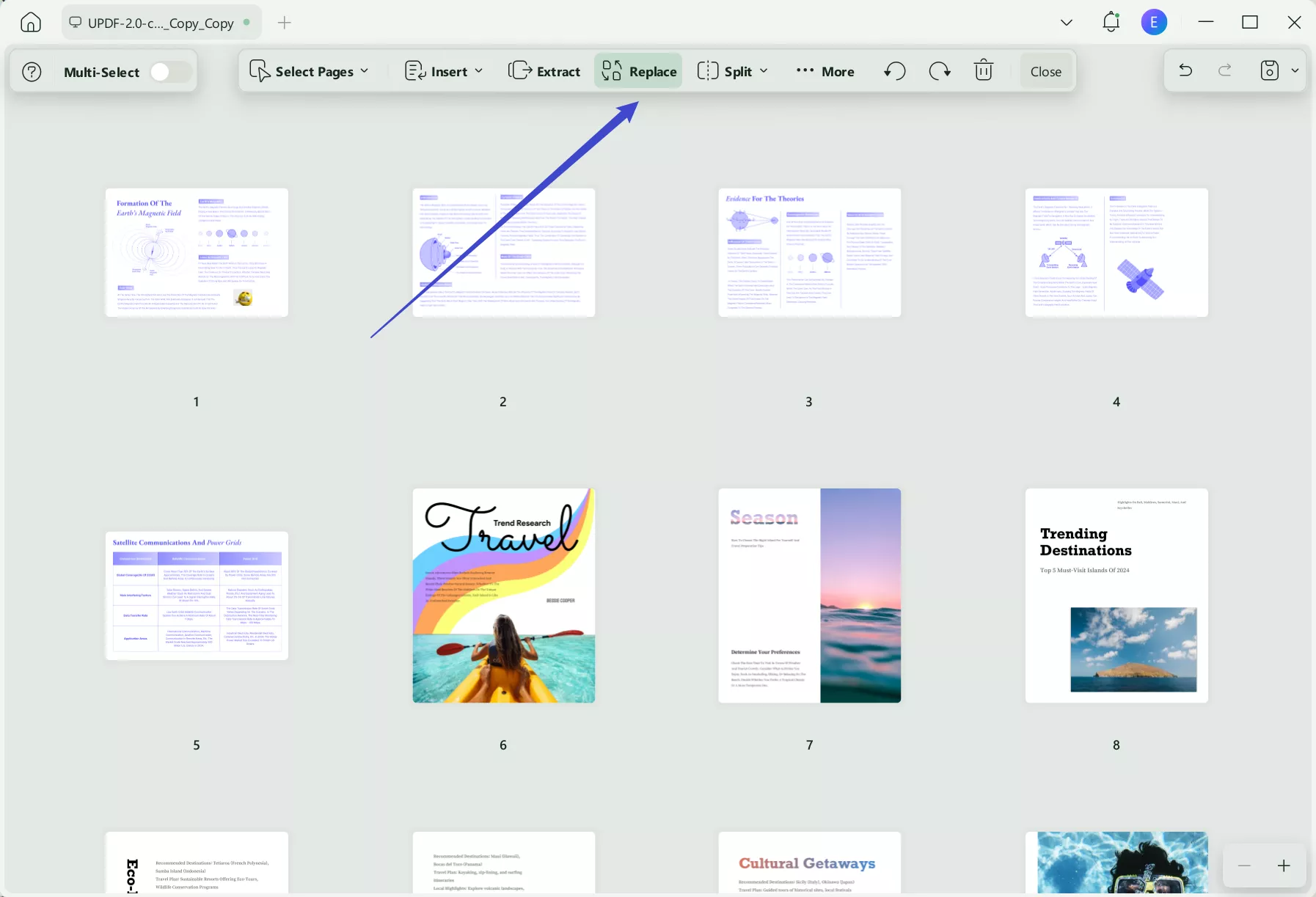
Task: Rotate pages clockwise
Action: [x=940, y=71]
